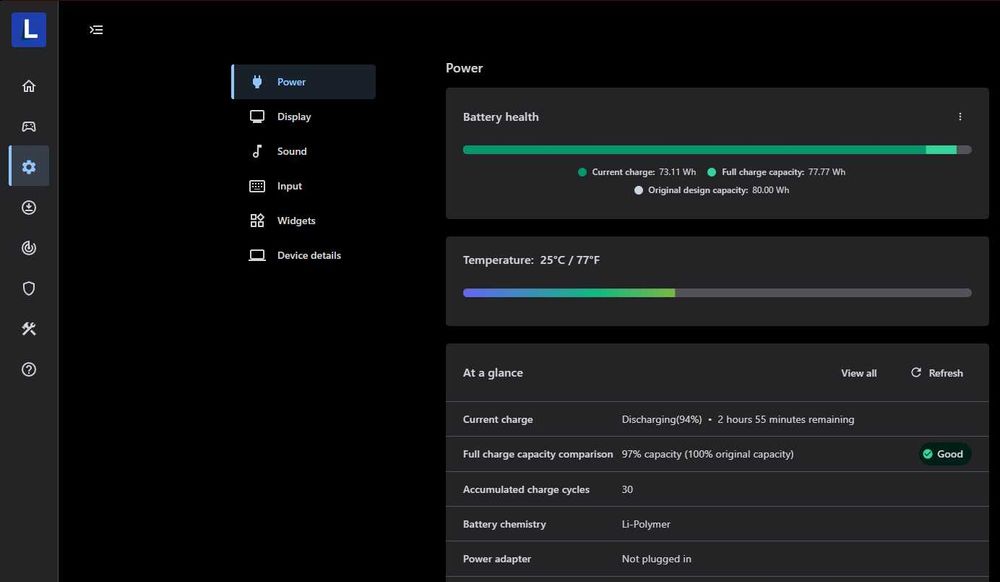Click the 'Full charge capacity: 77.77 Wh' legend text
1000x582 pixels.
pyautogui.click(x=783, y=172)
